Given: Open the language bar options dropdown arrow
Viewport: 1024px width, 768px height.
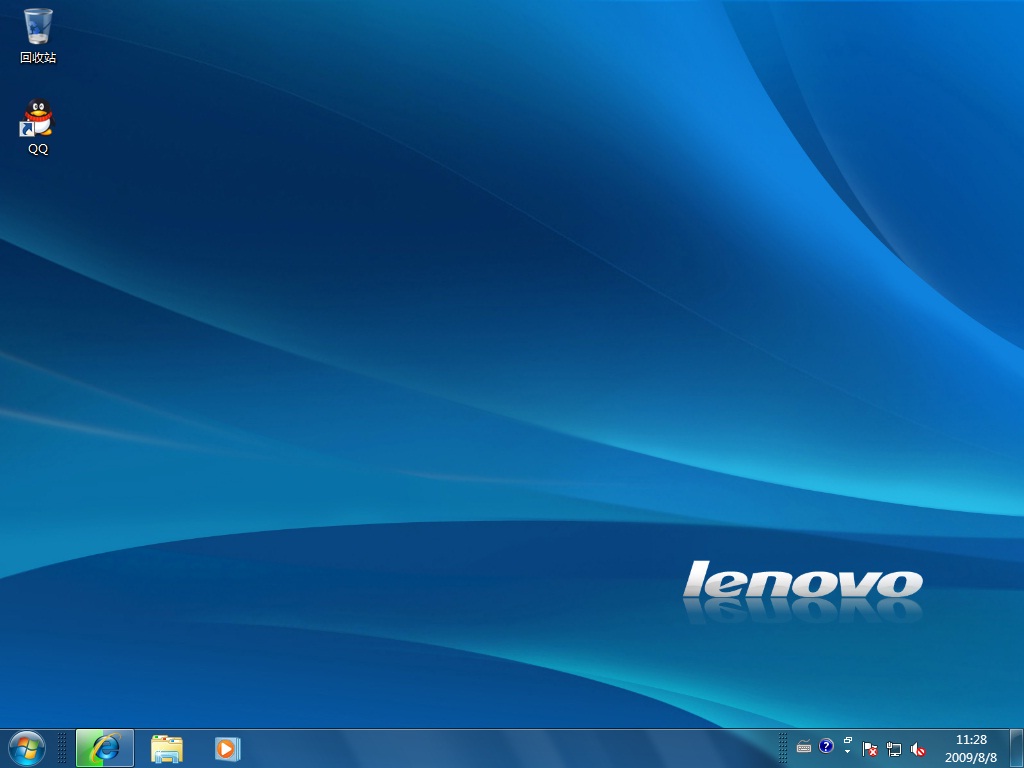Looking at the screenshot, I should (x=848, y=752).
